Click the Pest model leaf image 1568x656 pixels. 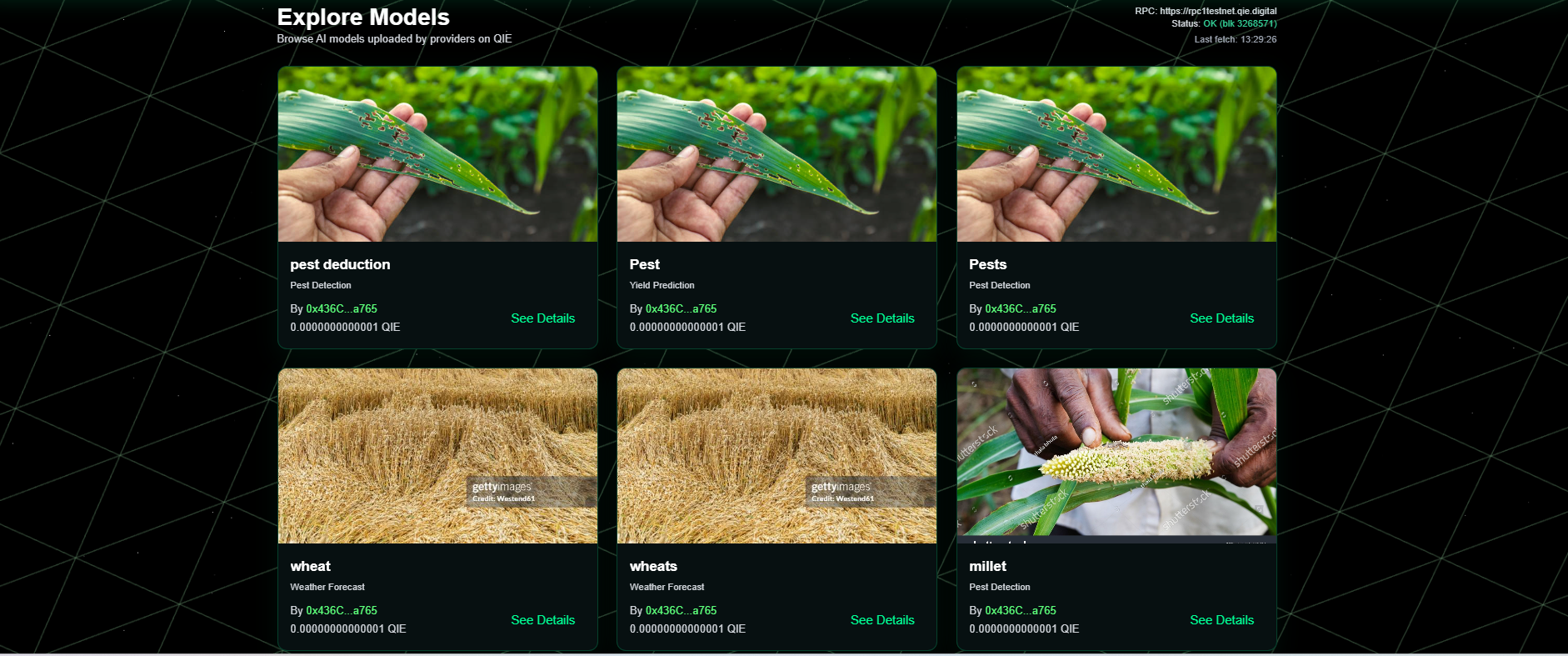click(777, 154)
